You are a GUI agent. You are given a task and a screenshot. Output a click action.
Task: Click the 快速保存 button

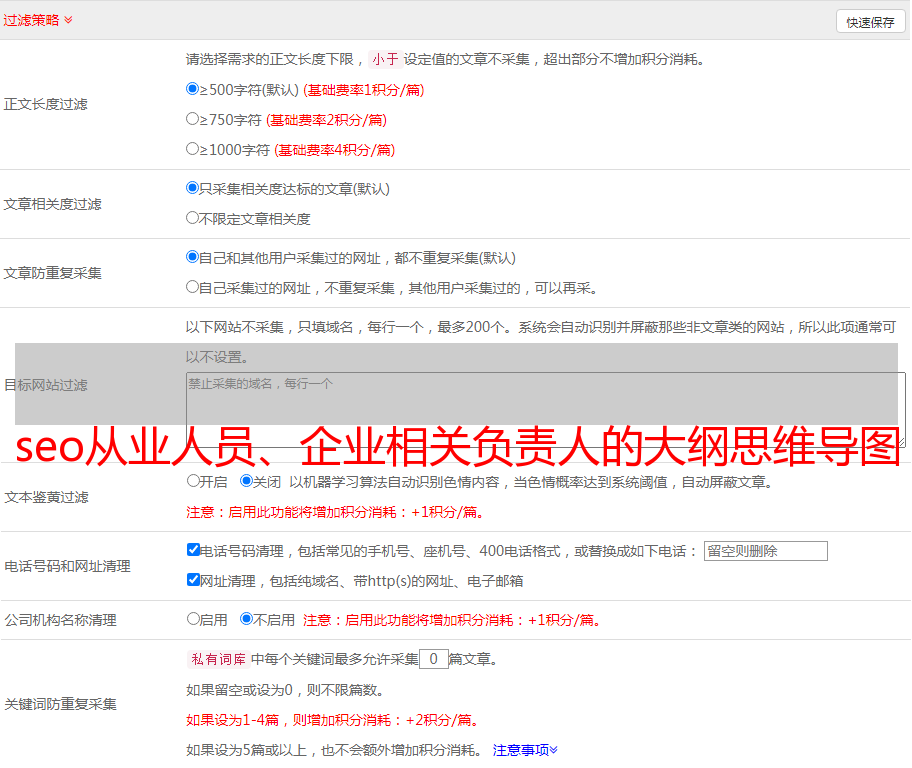pos(870,22)
